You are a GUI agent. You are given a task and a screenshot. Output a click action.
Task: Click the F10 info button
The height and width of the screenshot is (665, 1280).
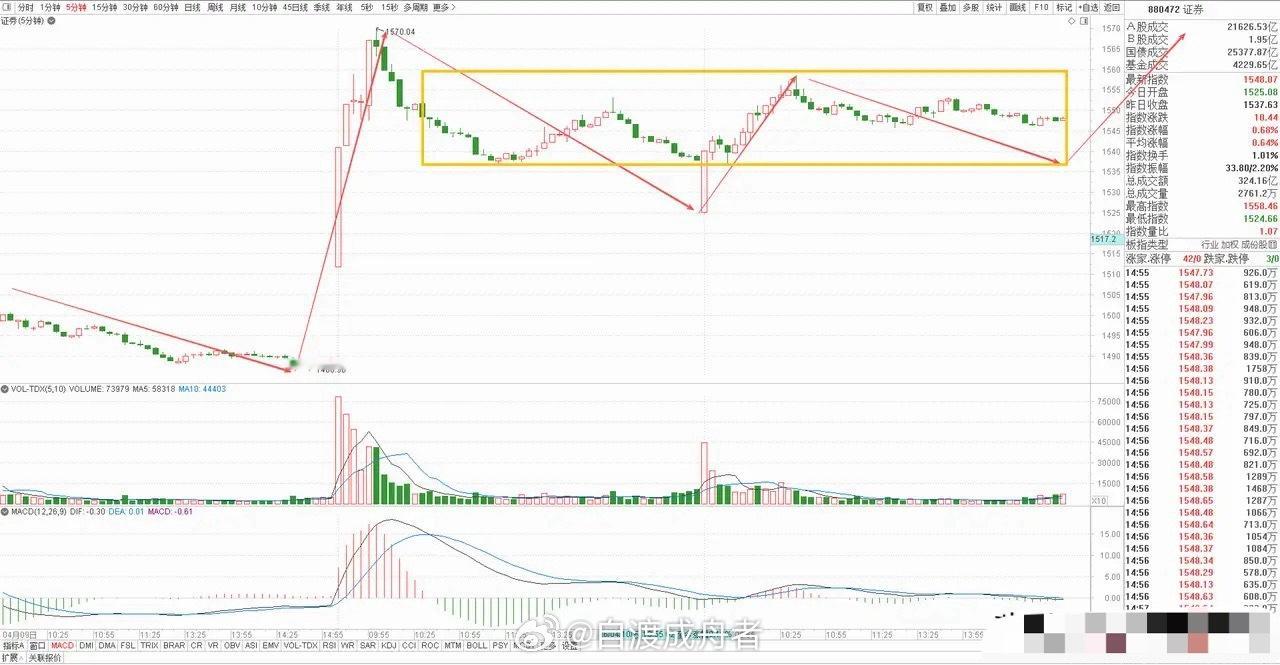coord(1041,7)
